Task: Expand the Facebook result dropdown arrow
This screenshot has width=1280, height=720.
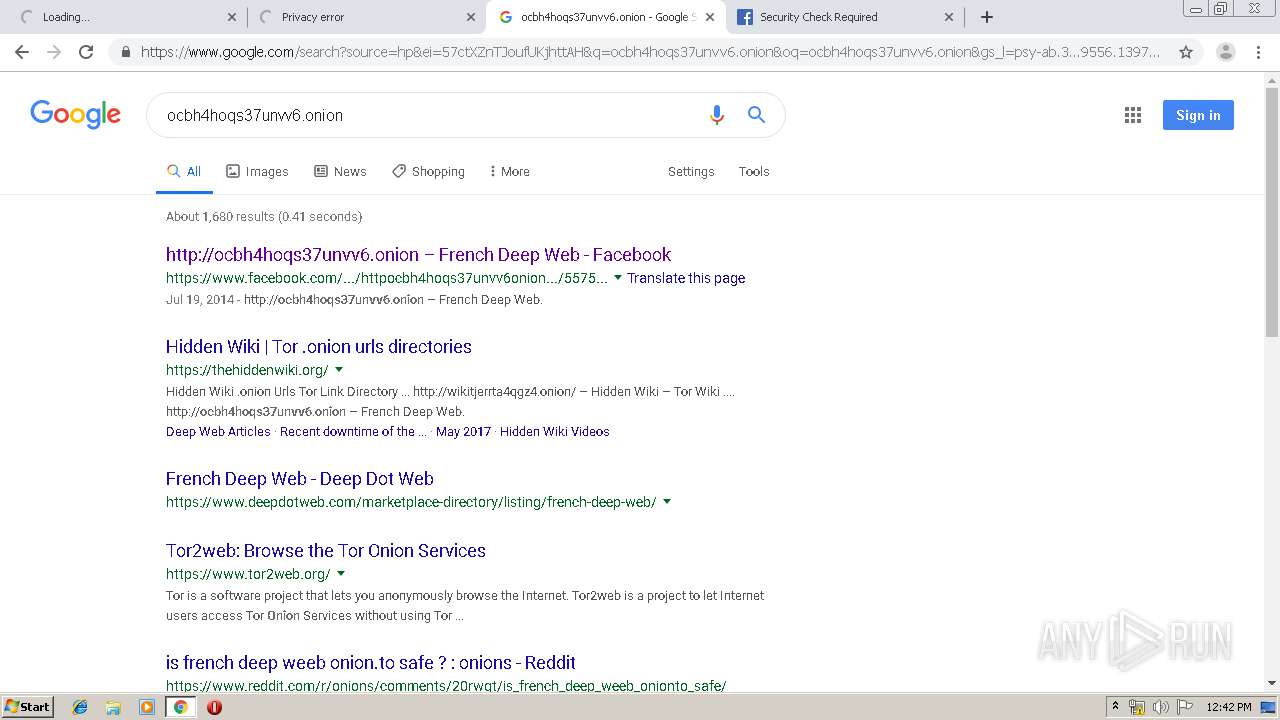Action: (x=617, y=278)
